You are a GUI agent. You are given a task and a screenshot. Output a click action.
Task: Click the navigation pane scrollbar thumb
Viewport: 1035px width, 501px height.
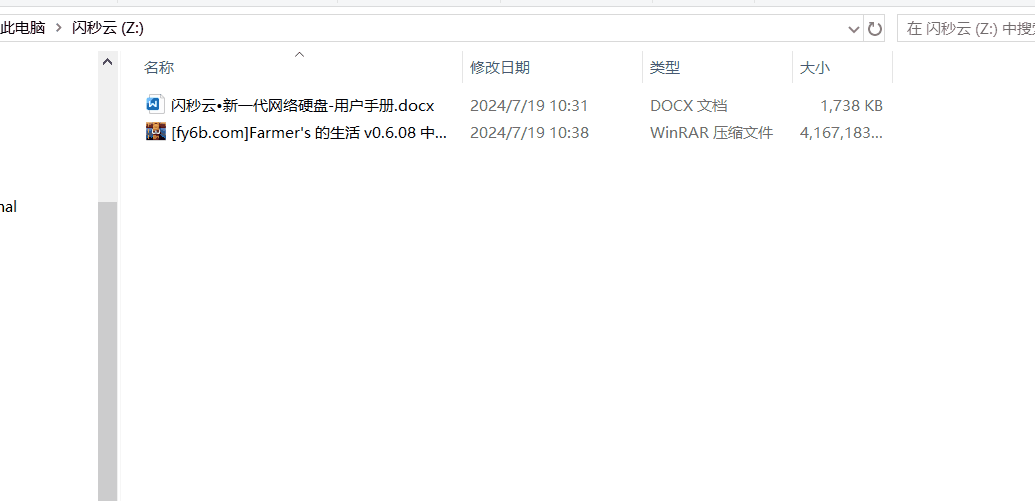tap(108, 351)
